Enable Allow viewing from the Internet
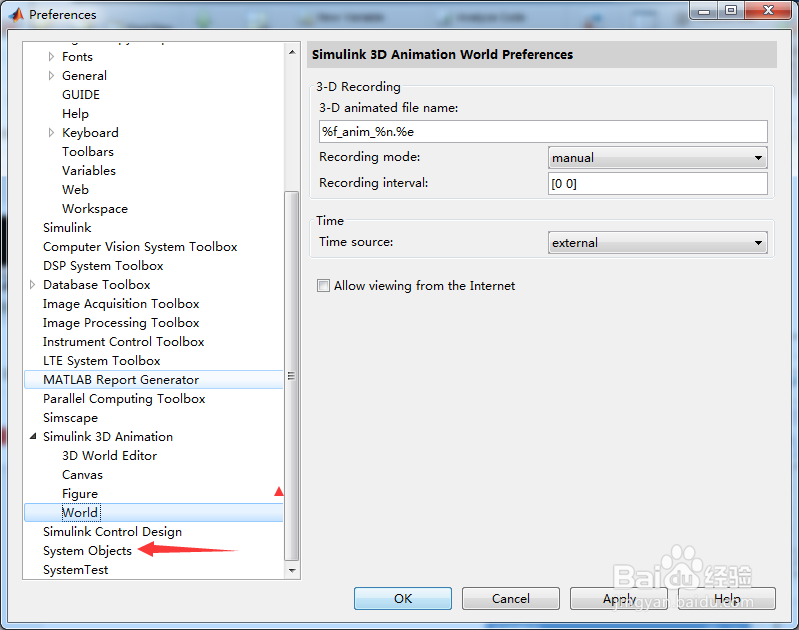The image size is (799, 630). (324, 285)
